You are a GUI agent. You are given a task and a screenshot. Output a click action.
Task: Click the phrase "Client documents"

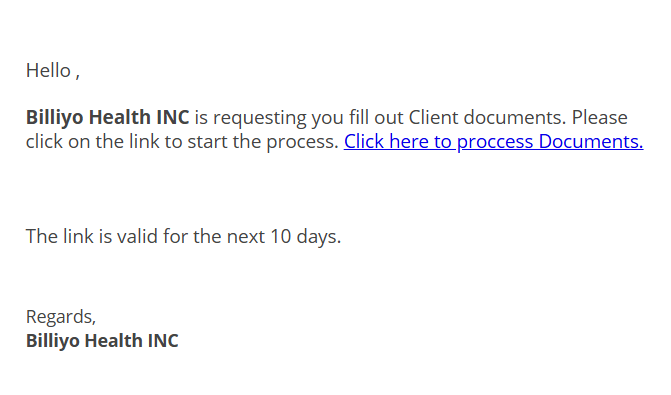[x=486, y=118]
